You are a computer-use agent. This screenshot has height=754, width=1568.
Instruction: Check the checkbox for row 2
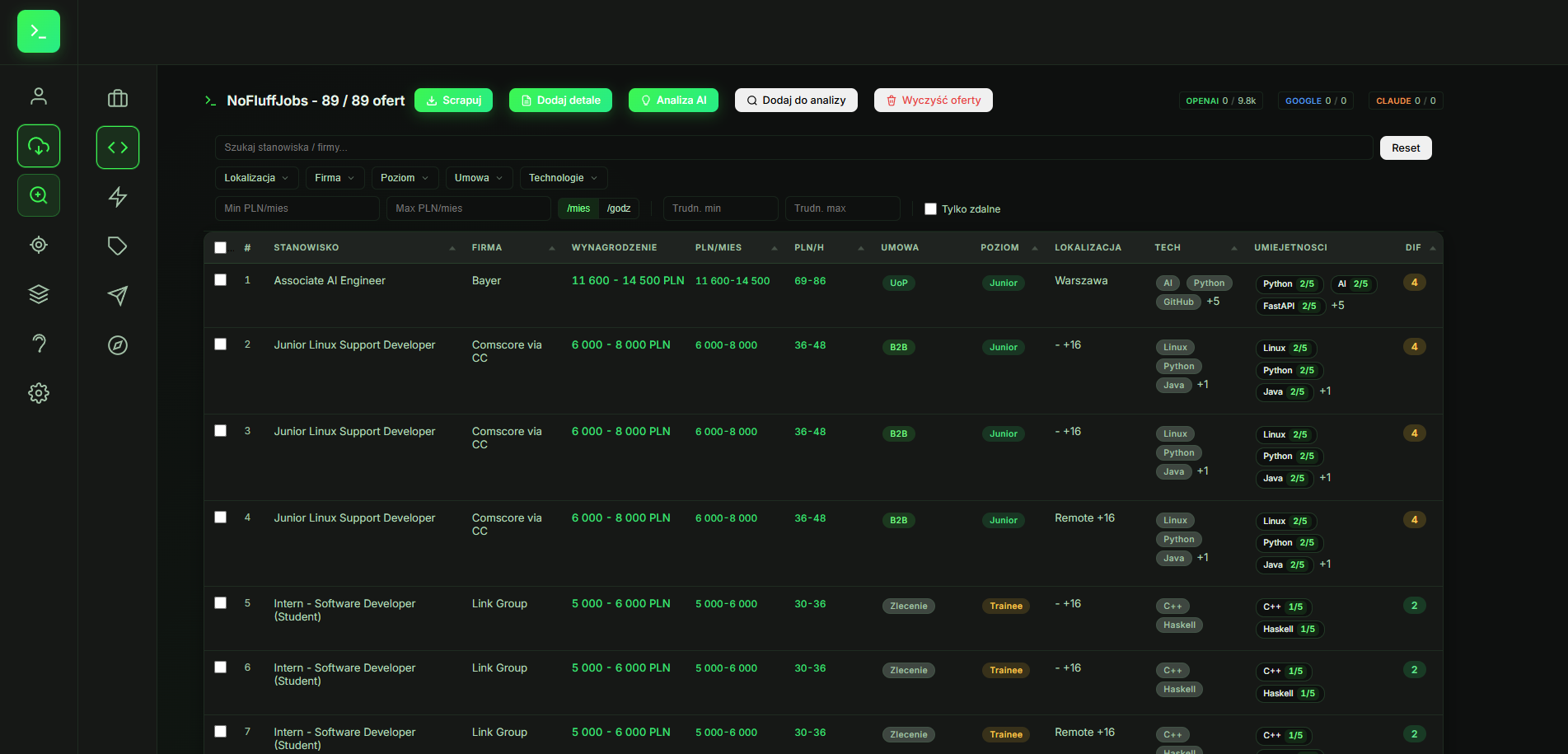[220, 344]
